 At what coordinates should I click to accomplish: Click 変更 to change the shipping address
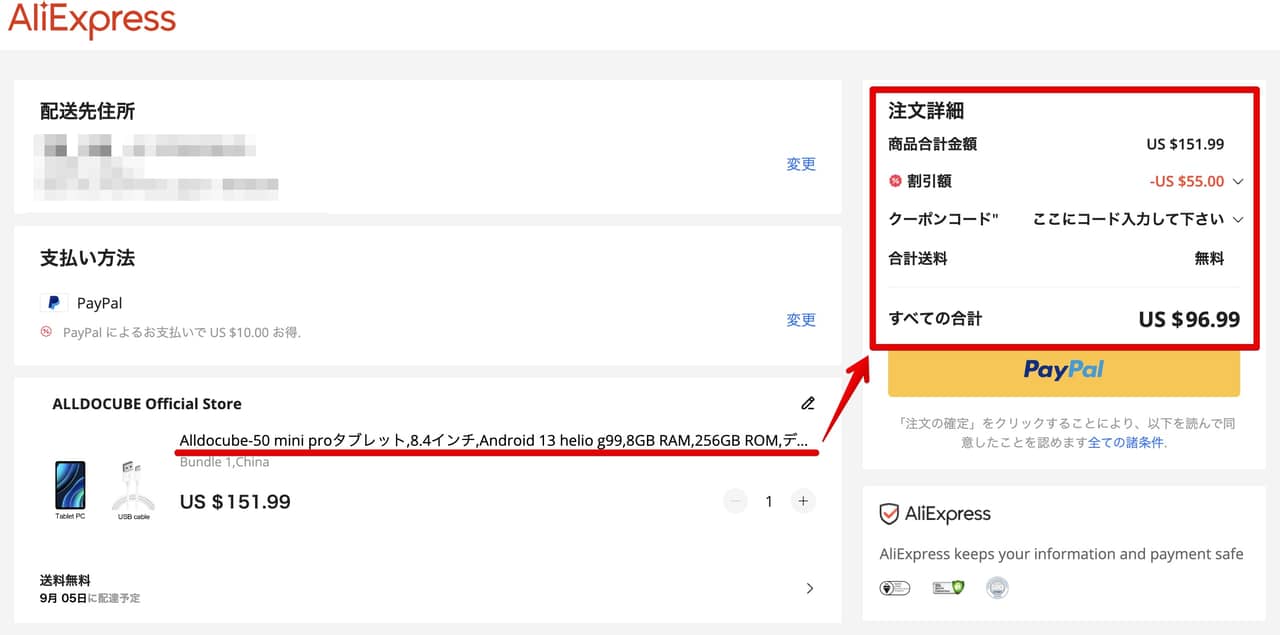coord(801,164)
